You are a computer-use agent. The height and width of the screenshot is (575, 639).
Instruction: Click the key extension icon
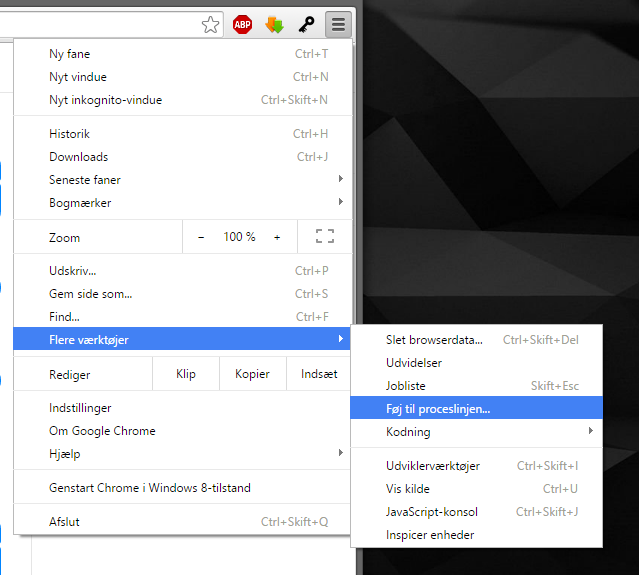click(307, 25)
